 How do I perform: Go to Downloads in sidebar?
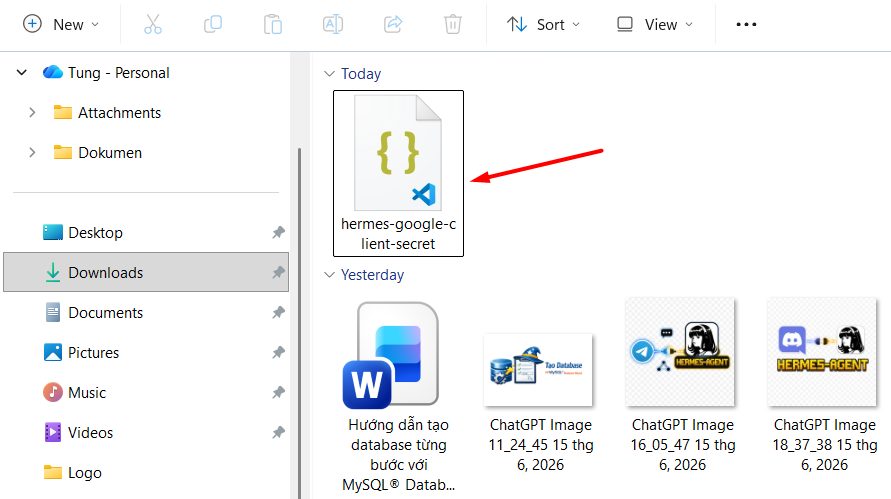146,272
